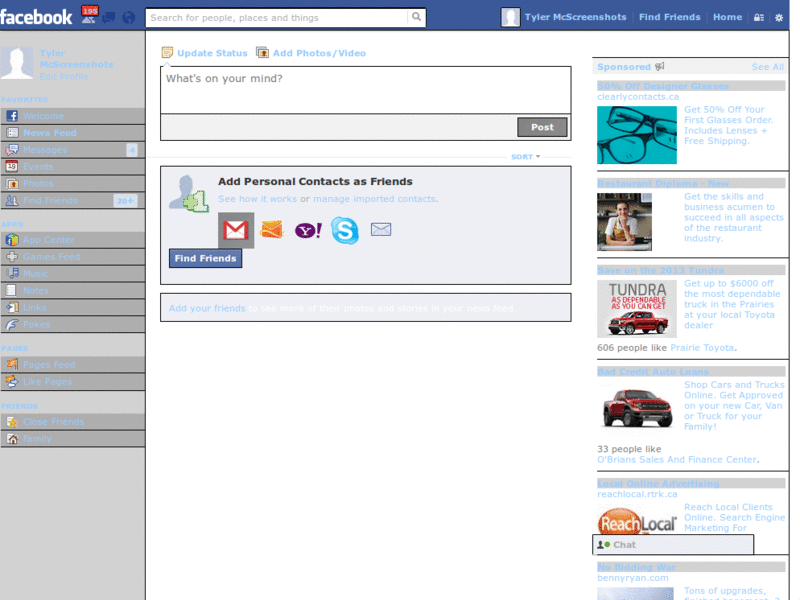
Task: Open Pokes in the sidebar
Action: tap(72, 323)
